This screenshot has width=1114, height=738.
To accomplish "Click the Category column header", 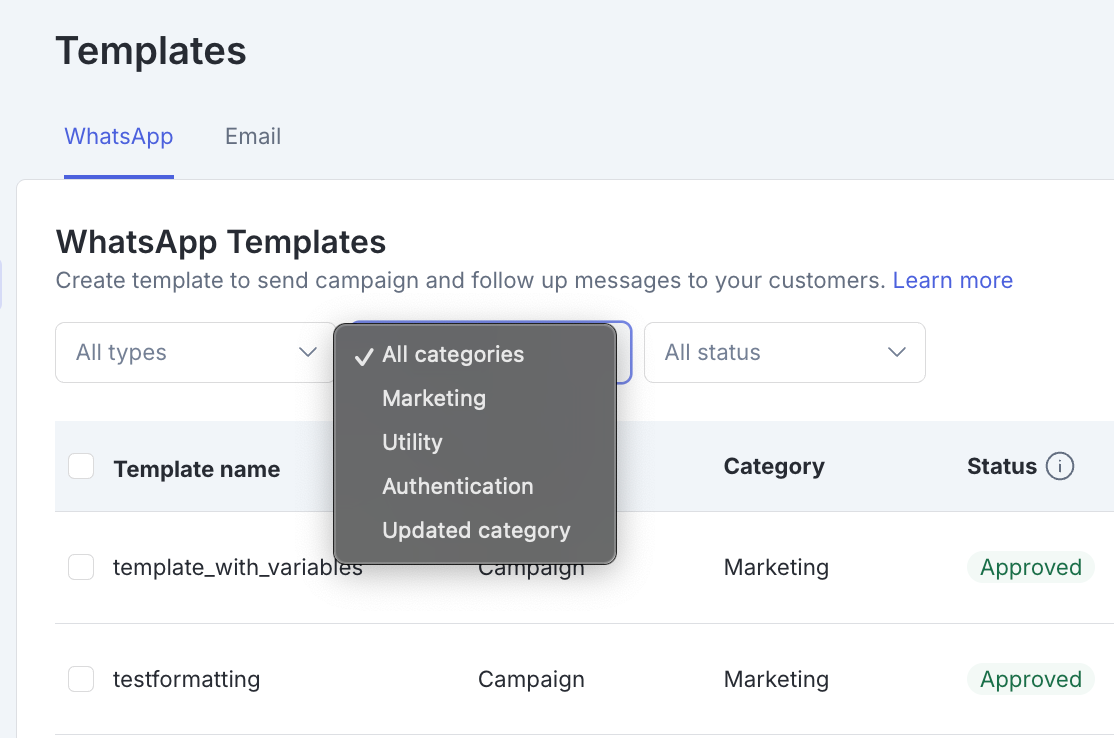I will (774, 466).
